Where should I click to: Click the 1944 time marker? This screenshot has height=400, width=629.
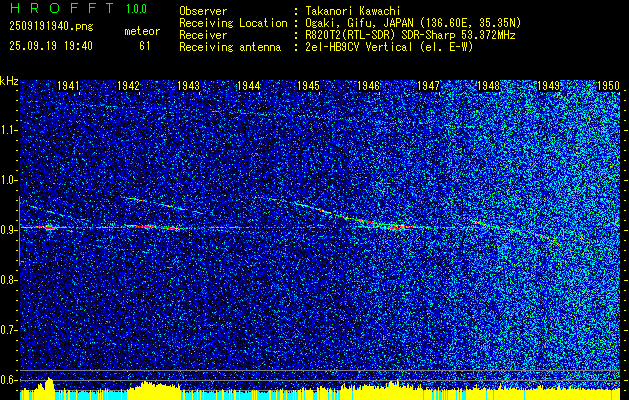[x=249, y=86]
